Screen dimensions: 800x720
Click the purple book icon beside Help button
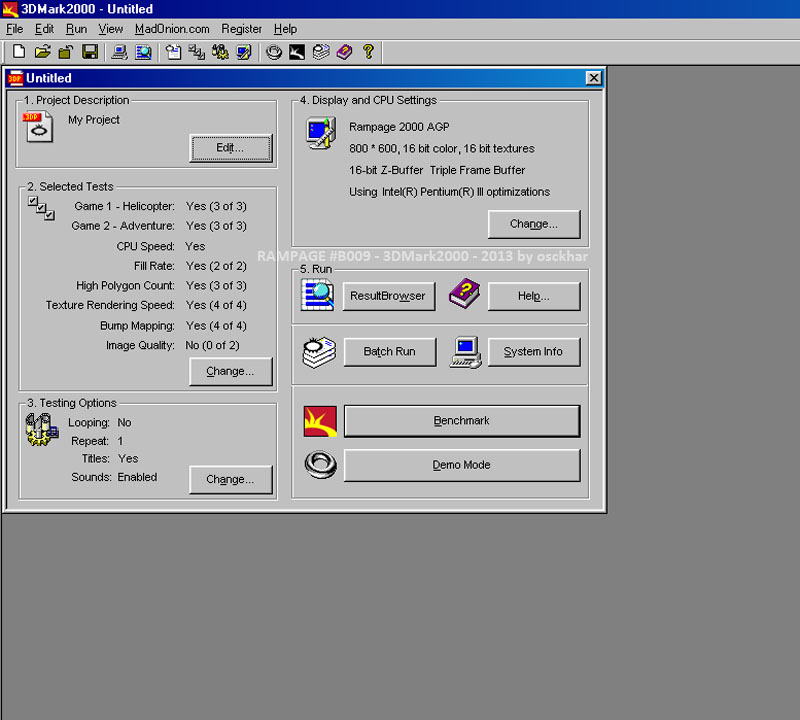(464, 293)
